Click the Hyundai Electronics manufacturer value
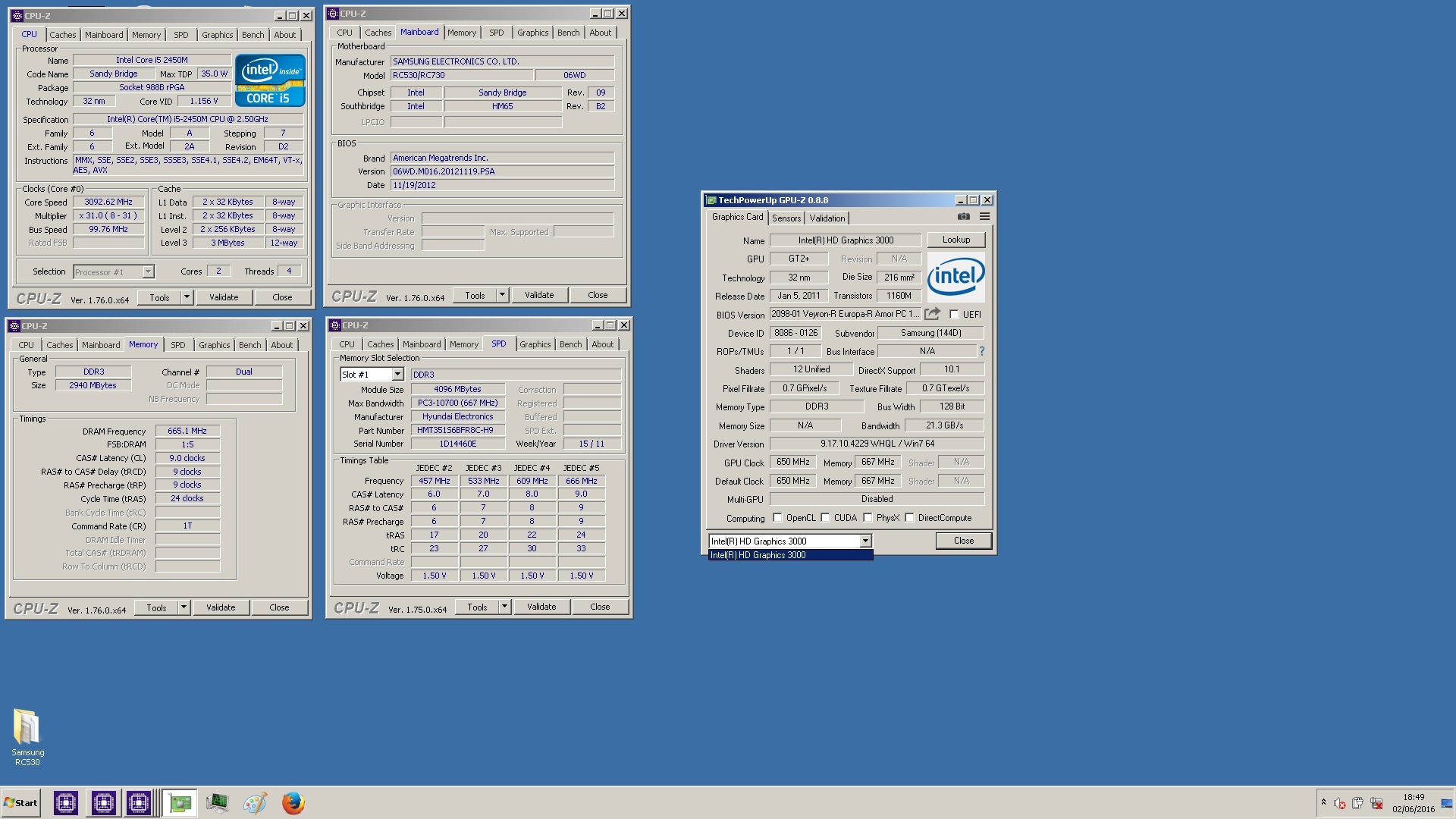This screenshot has height=819, width=1456. pyautogui.click(x=457, y=416)
